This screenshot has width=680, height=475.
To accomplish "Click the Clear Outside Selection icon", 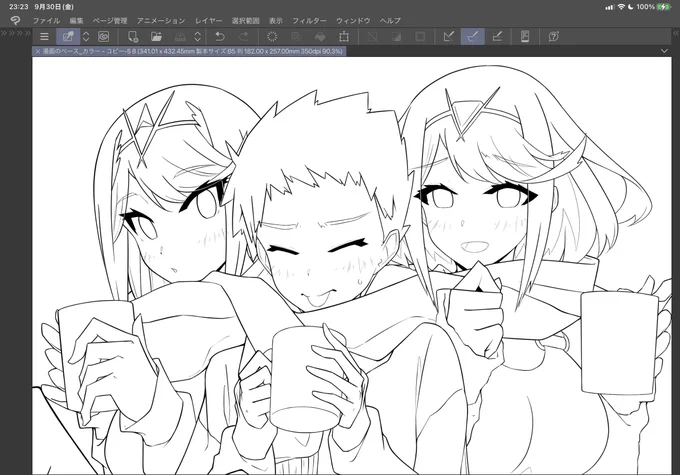I will (296, 37).
